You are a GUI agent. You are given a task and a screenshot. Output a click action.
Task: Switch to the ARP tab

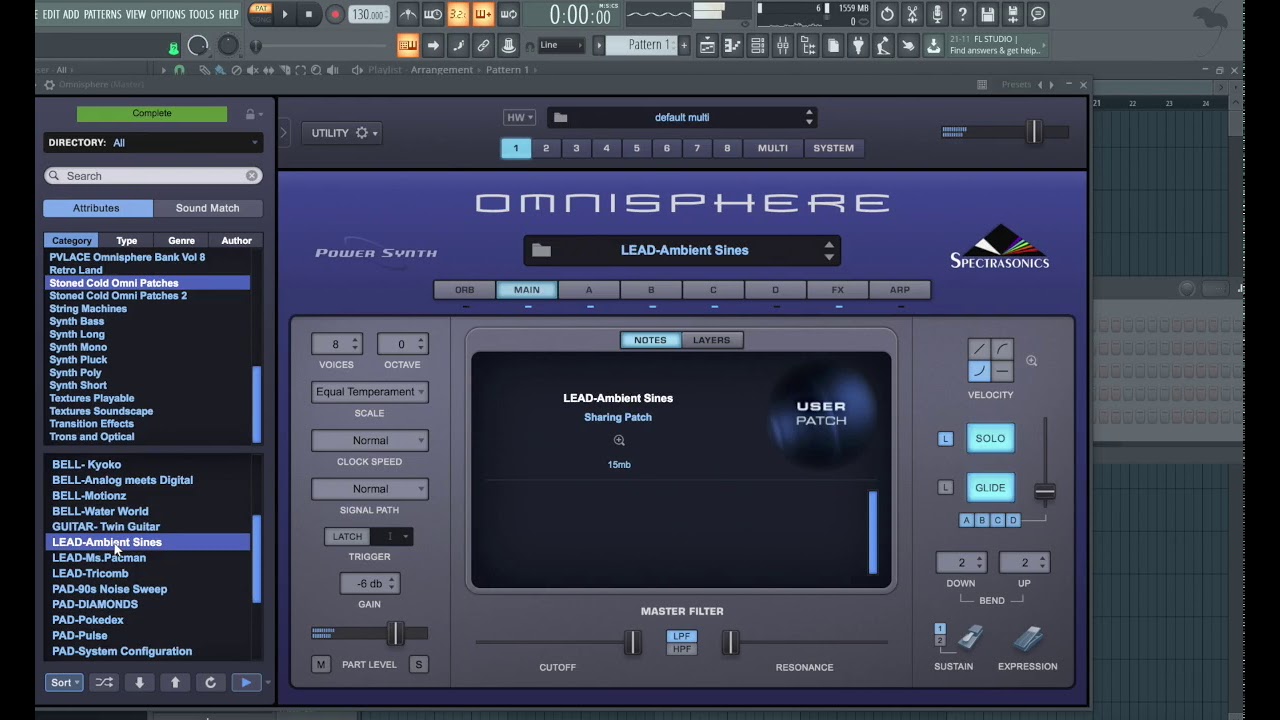[900, 290]
